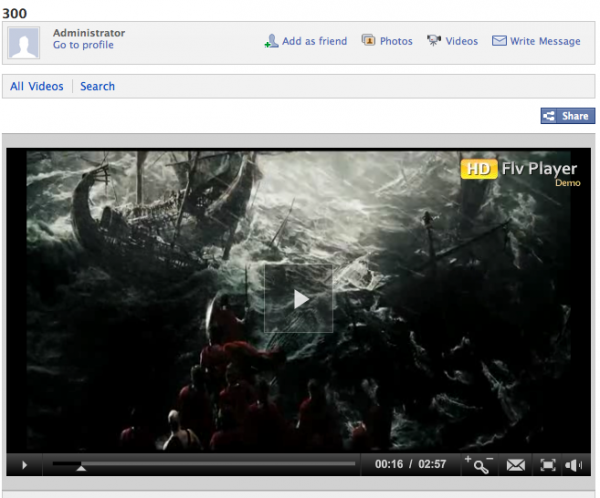Start the video using the center play overlay

pos(298,299)
